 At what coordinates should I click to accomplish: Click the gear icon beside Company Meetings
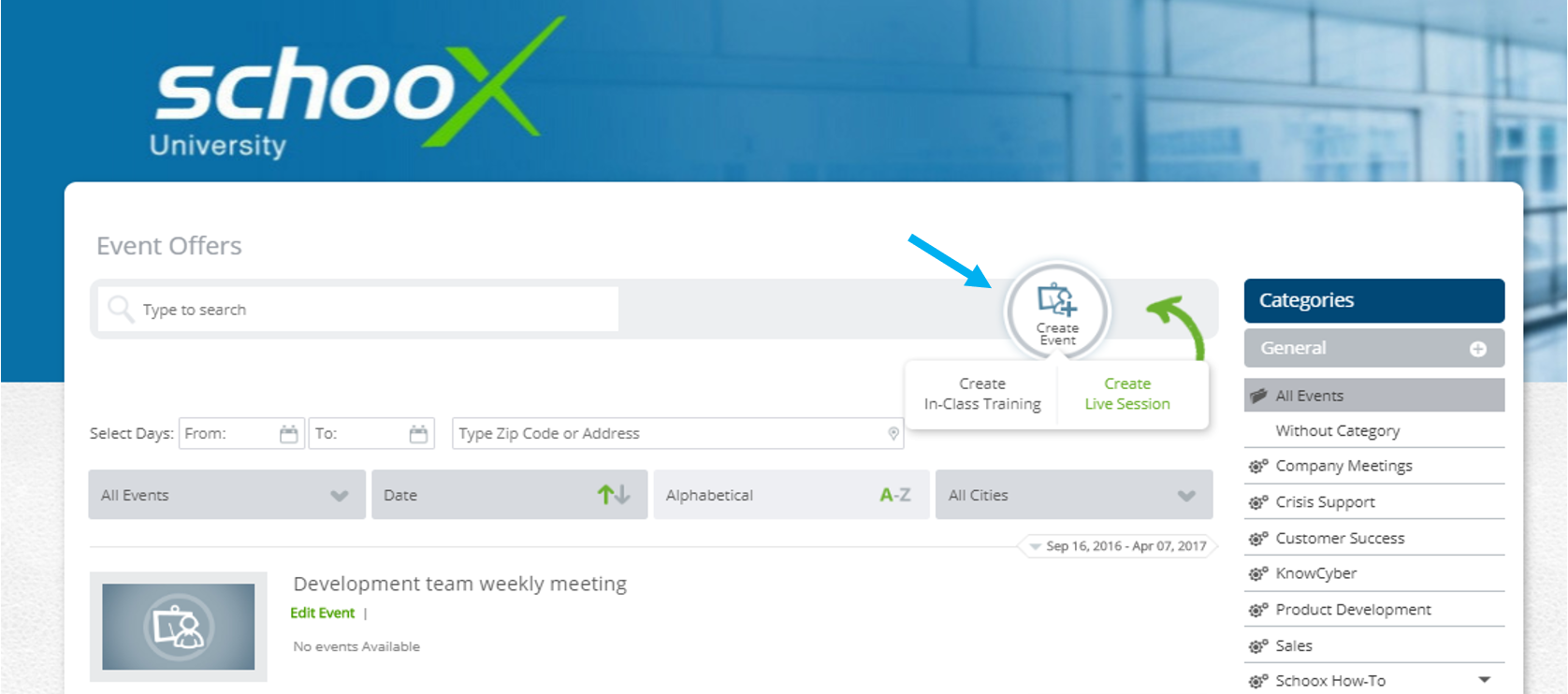[1258, 466]
